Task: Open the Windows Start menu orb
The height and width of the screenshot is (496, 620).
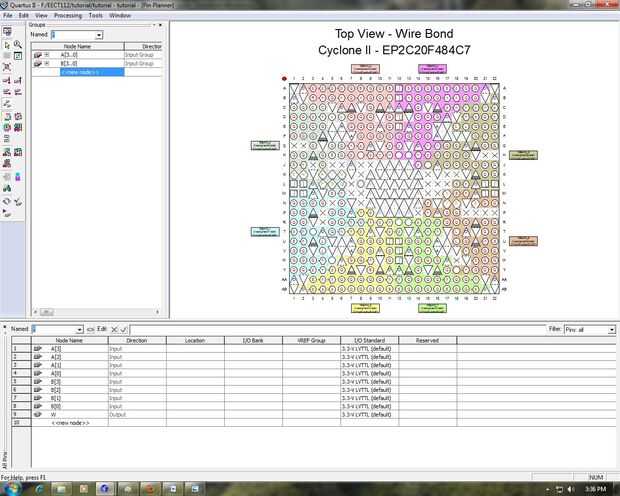Action: click(x=12, y=489)
